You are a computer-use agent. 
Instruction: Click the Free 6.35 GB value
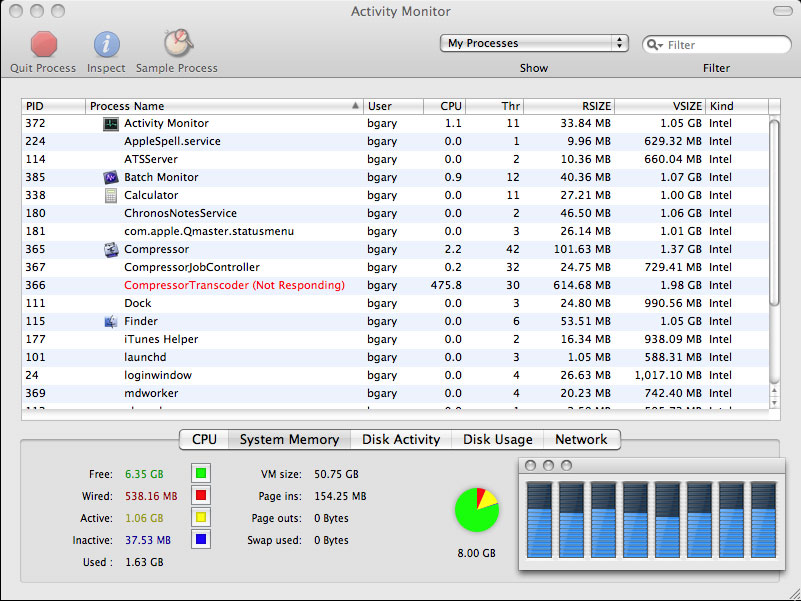145,474
